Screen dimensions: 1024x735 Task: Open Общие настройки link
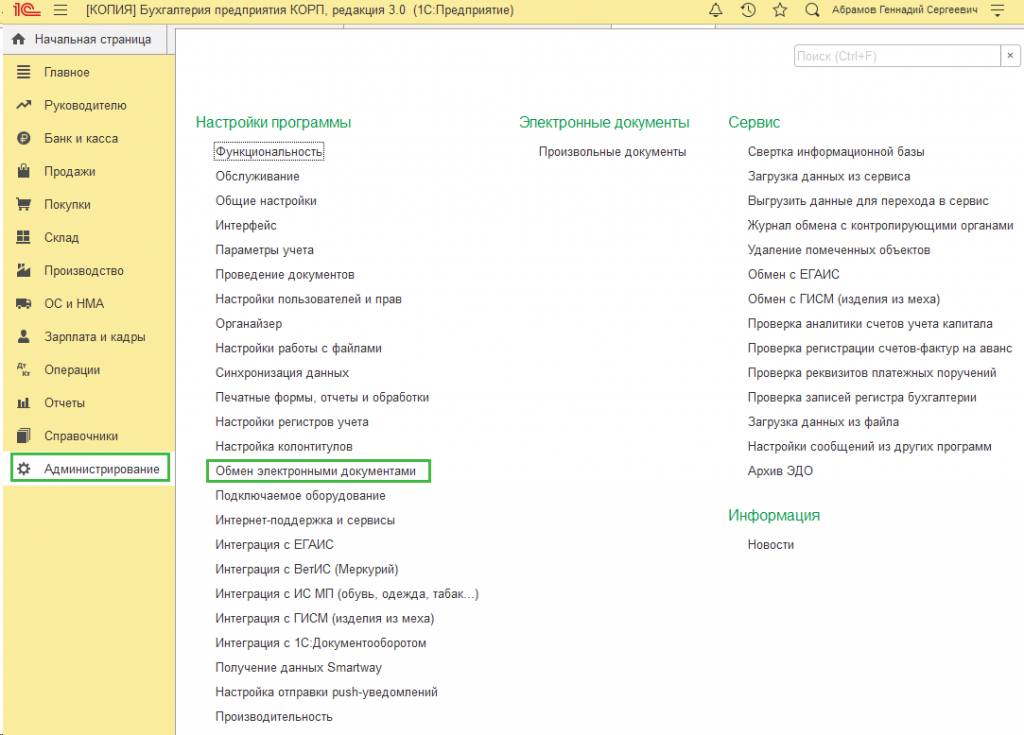(266, 201)
